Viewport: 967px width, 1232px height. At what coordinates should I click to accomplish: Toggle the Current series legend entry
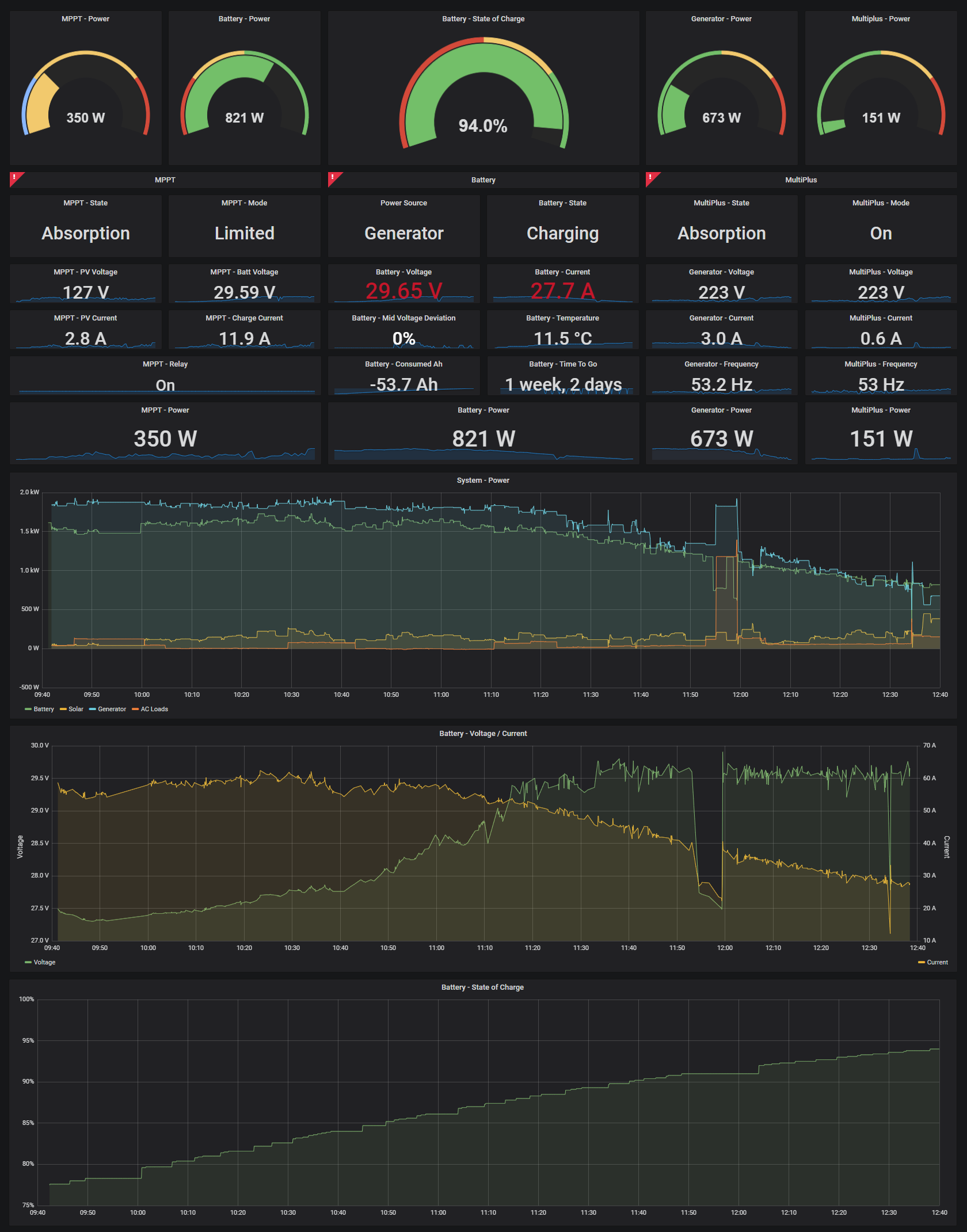pos(937,962)
